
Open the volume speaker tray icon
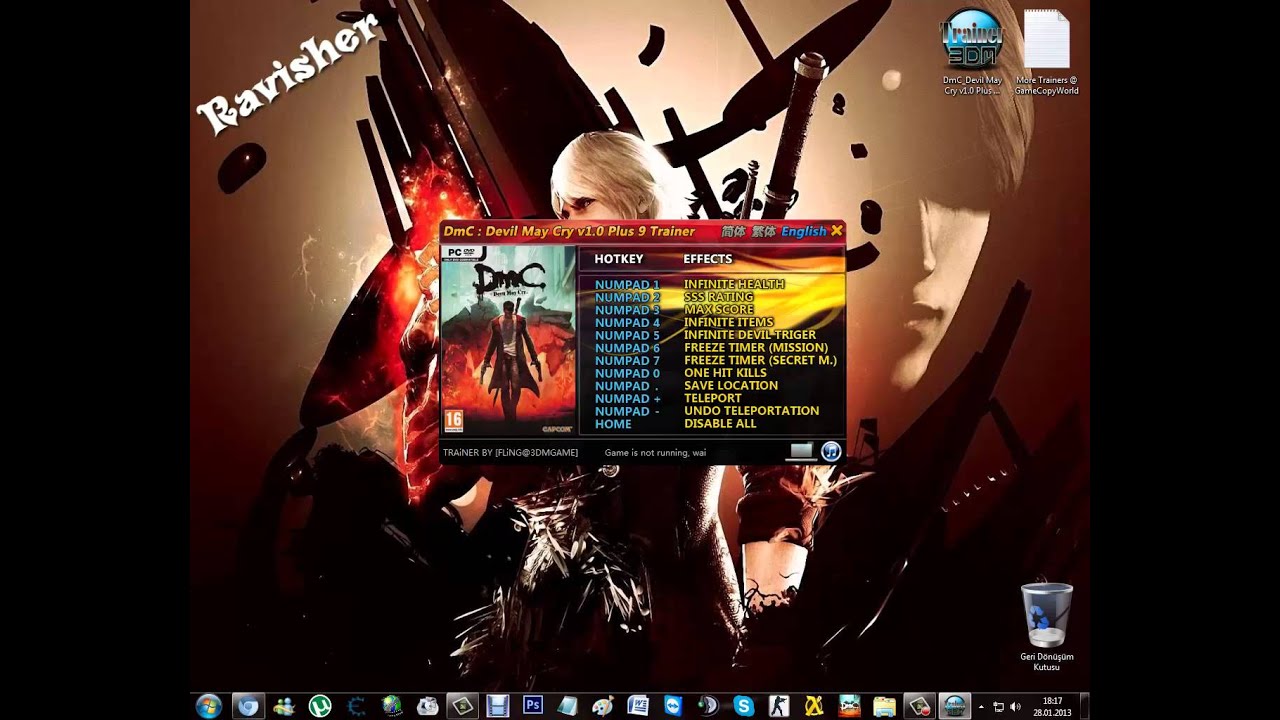click(1016, 707)
